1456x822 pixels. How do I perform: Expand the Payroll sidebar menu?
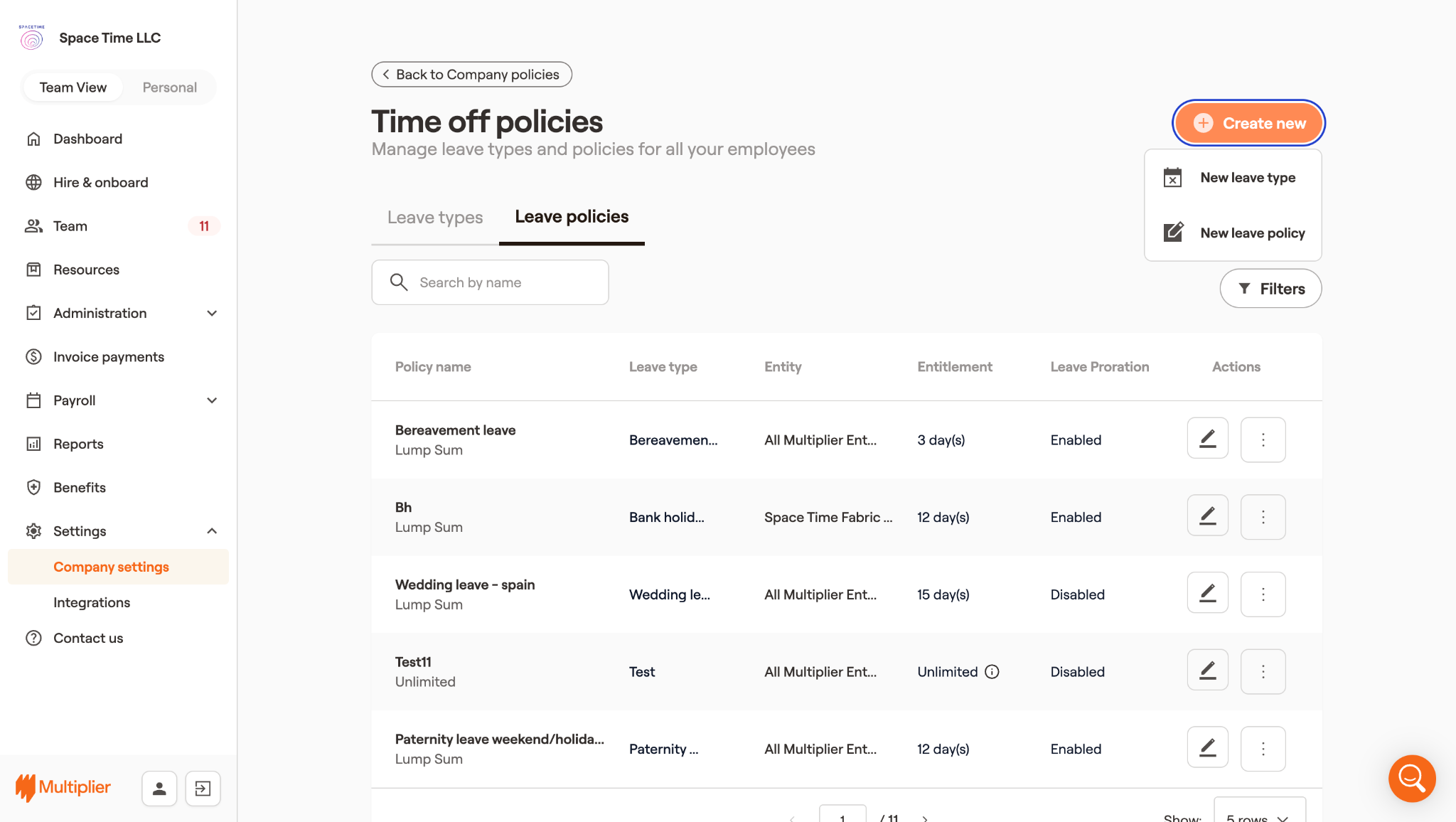[x=211, y=400]
